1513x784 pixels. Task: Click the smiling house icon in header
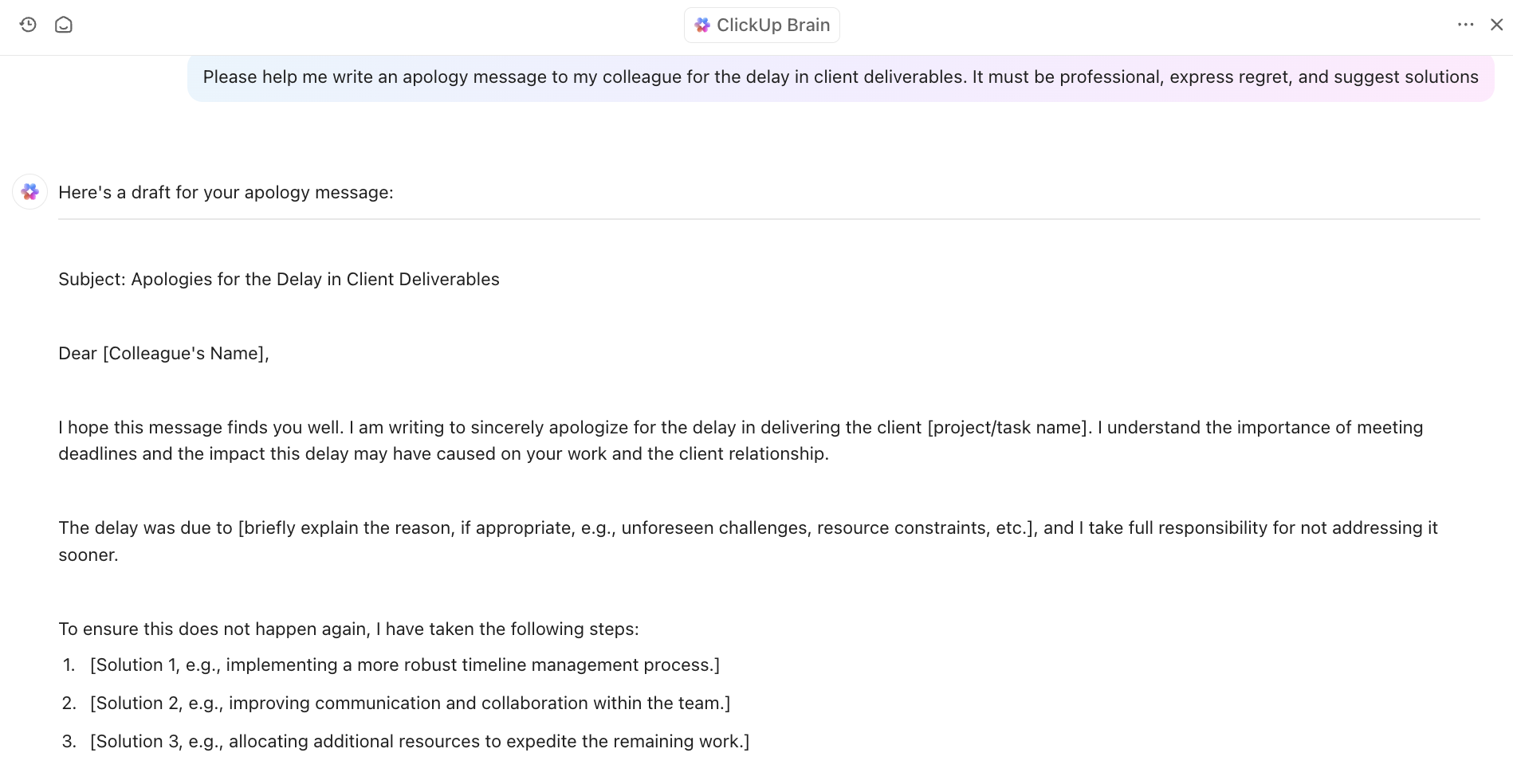pyautogui.click(x=64, y=25)
